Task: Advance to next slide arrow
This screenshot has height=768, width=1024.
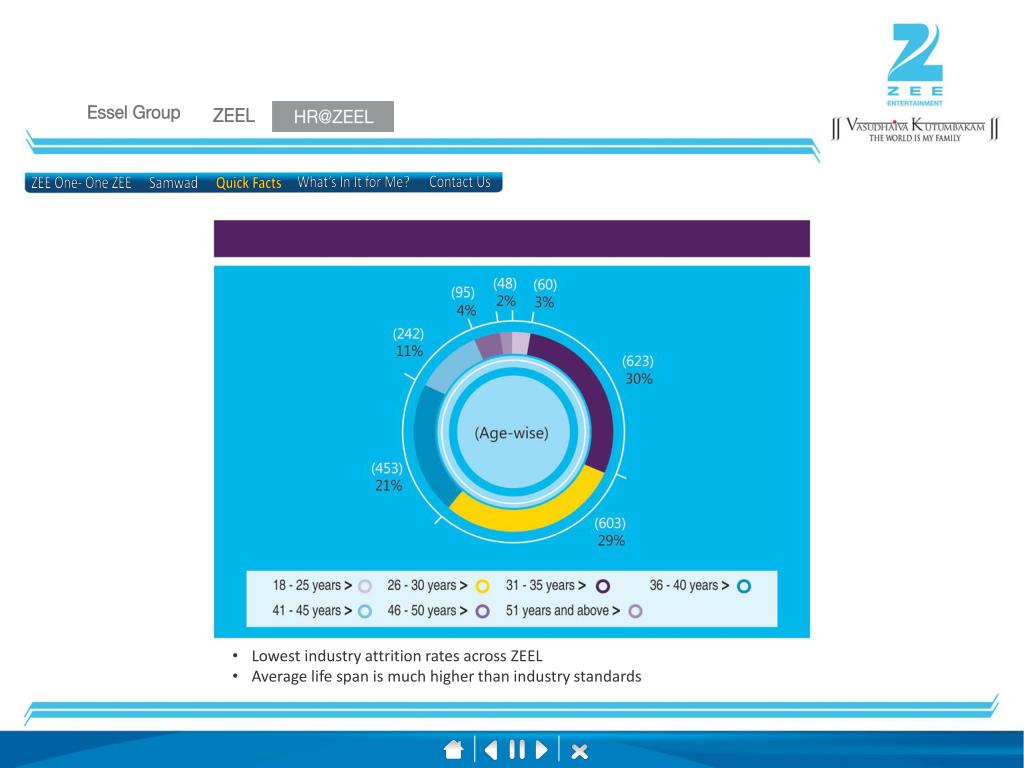Action: click(541, 750)
